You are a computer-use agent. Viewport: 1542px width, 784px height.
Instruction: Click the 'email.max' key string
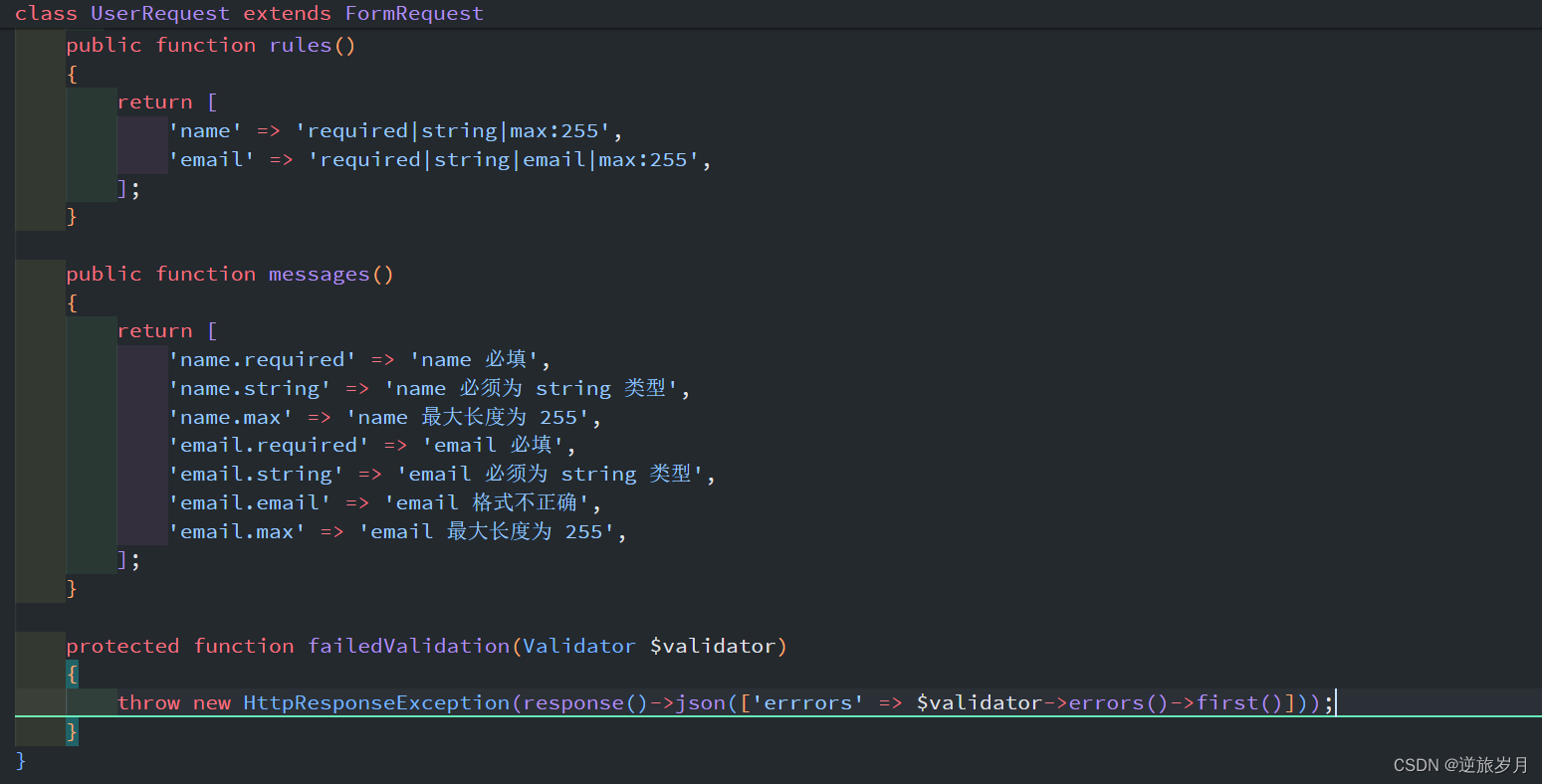[237, 531]
